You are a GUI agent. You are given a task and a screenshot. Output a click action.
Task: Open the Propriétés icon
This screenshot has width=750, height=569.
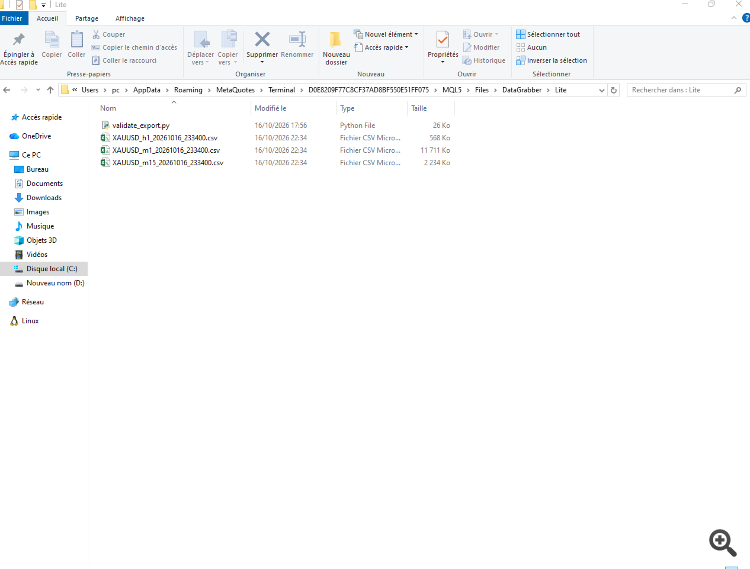pos(442,41)
